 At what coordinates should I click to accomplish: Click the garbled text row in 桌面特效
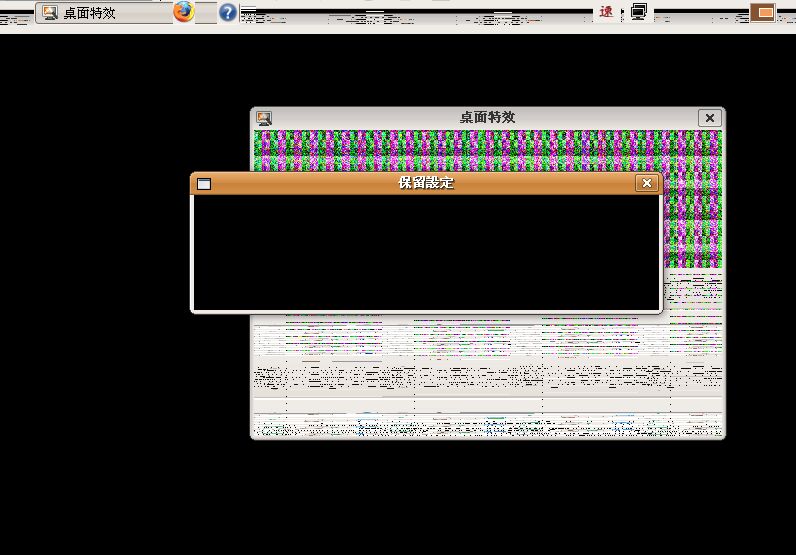point(487,376)
